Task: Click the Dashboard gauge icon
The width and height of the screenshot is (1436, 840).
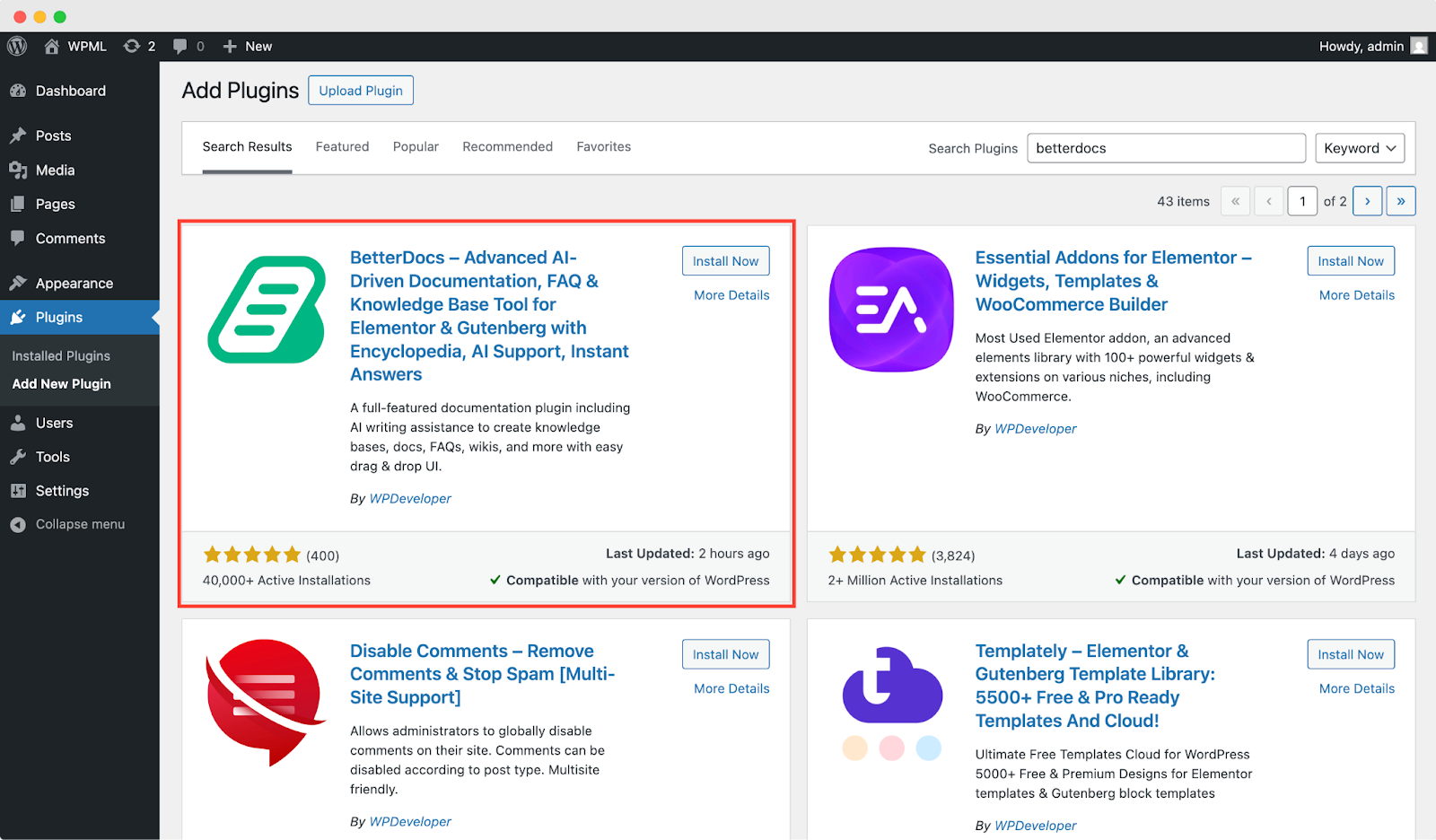Action: [18, 91]
